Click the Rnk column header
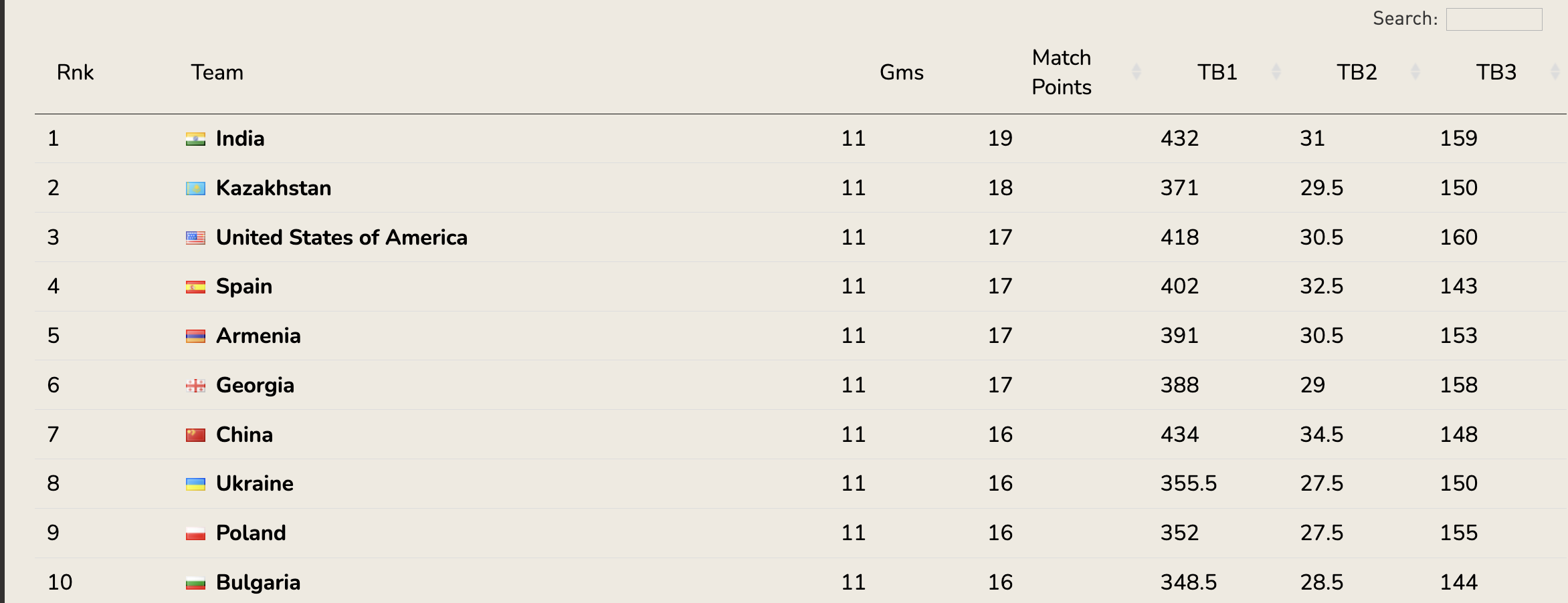This screenshot has height=603, width=1568. click(x=75, y=72)
